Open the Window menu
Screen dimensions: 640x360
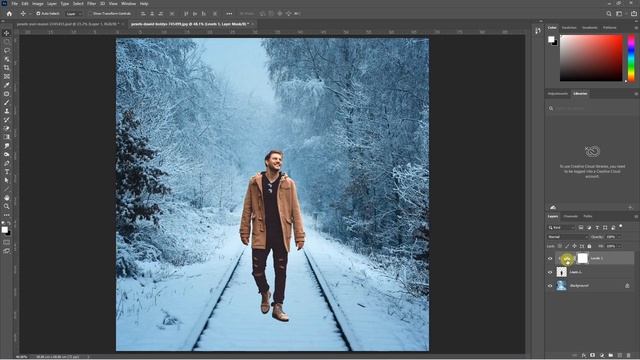coord(129,4)
